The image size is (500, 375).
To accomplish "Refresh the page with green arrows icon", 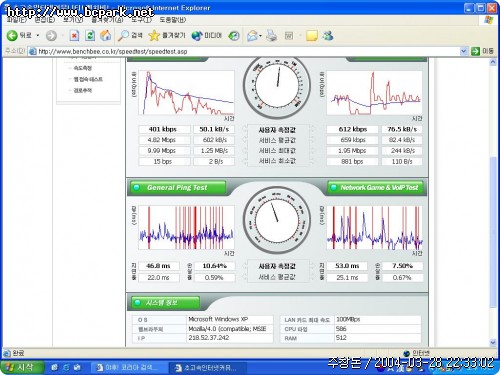I will (x=90, y=36).
